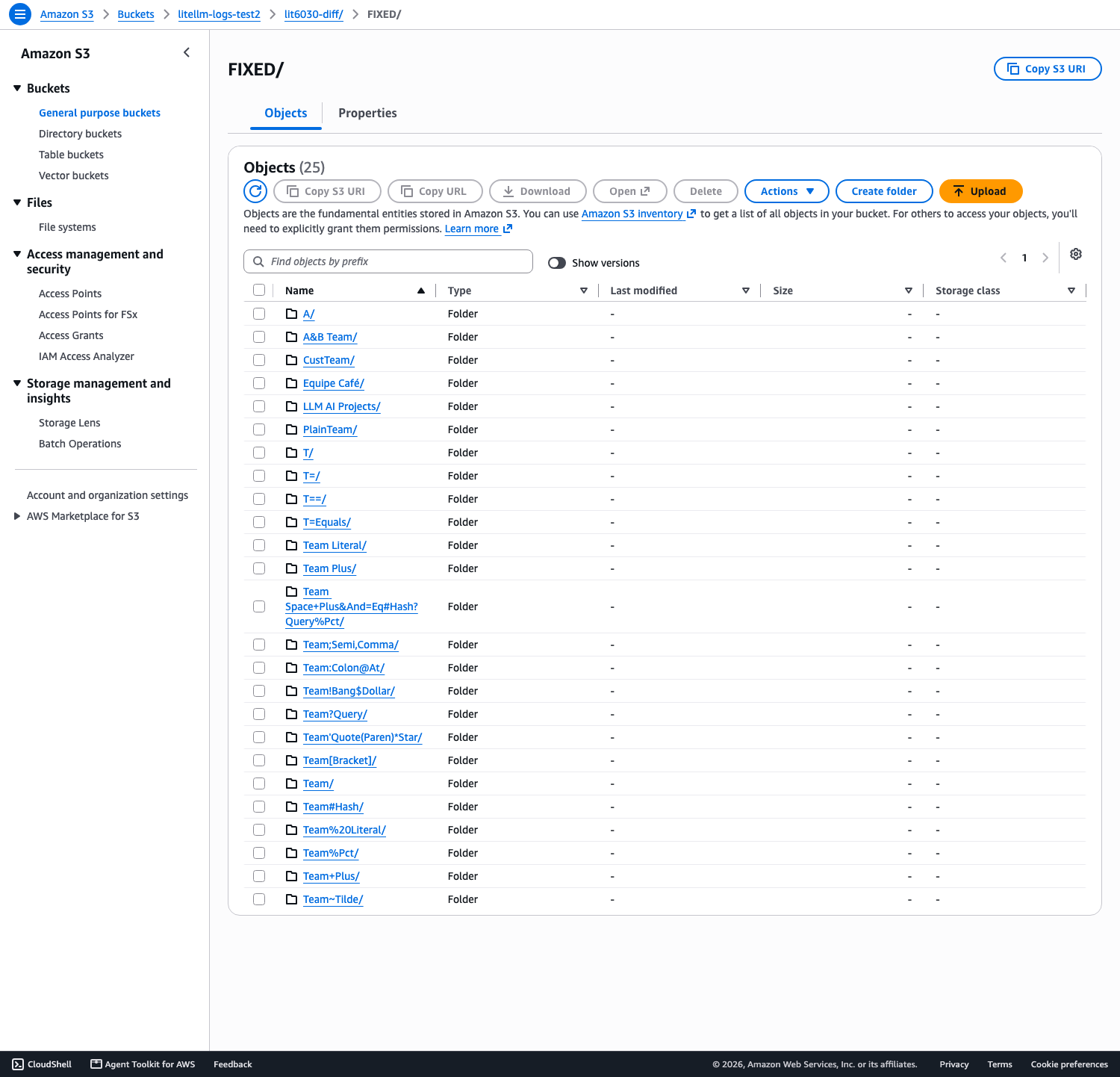Expand AWS Marketplace for S3
This screenshot has height=1077, width=1120.
pos(17,516)
